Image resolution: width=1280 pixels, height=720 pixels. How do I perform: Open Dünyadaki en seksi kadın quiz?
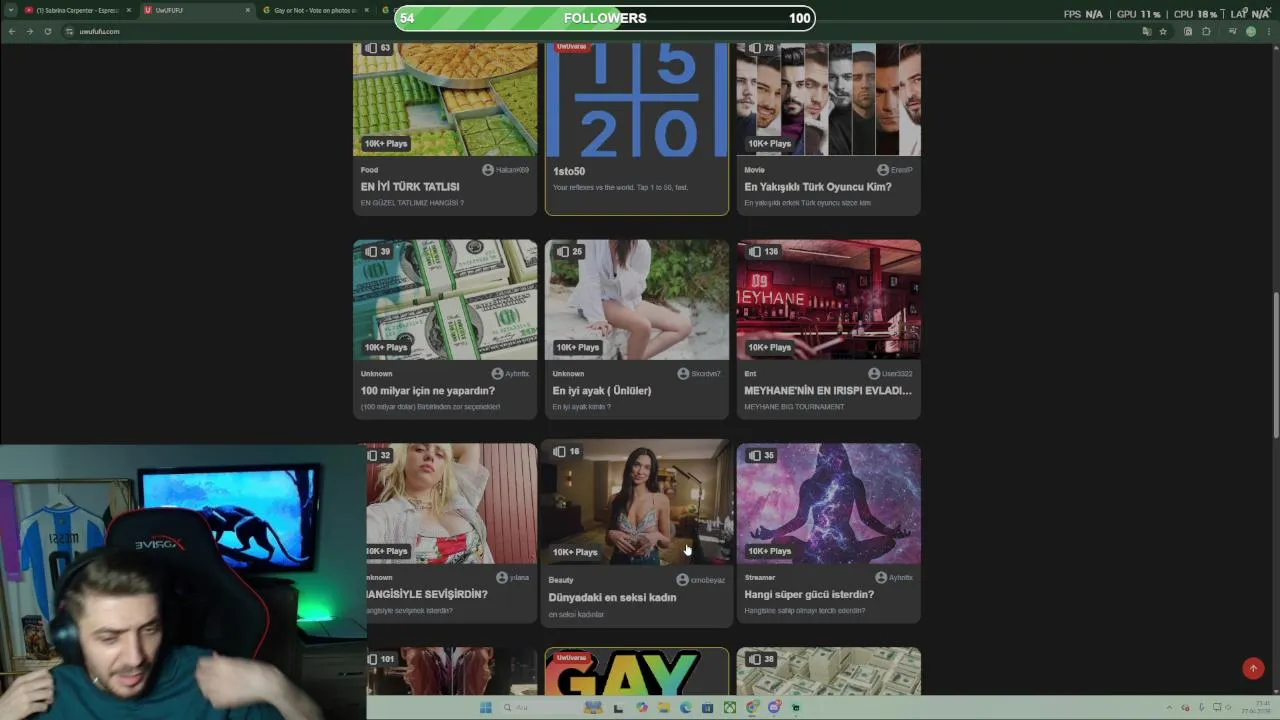pyautogui.click(x=612, y=598)
